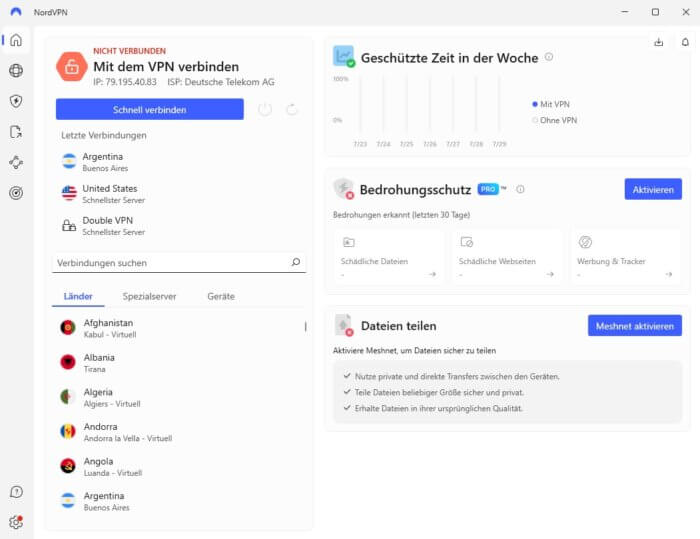Click the Afghanistan flag icon

click(68, 327)
